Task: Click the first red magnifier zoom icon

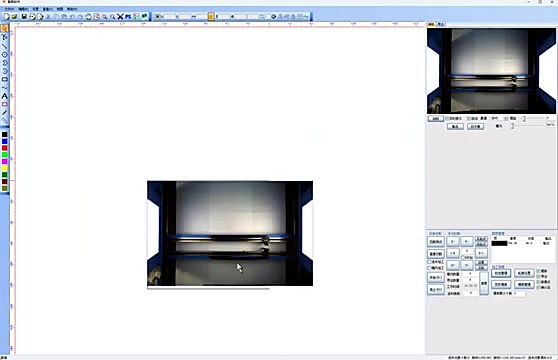Action: click(104, 16)
